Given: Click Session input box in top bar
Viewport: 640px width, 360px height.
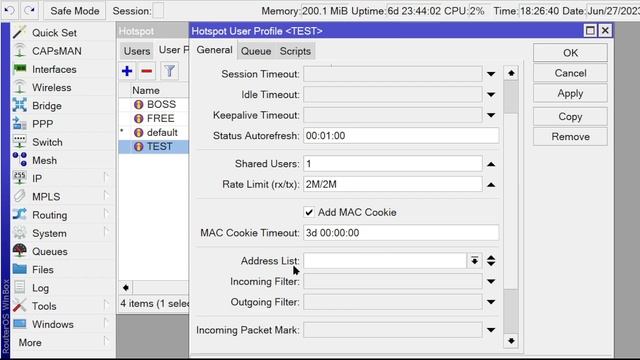Looking at the screenshot, I should pos(158,11).
